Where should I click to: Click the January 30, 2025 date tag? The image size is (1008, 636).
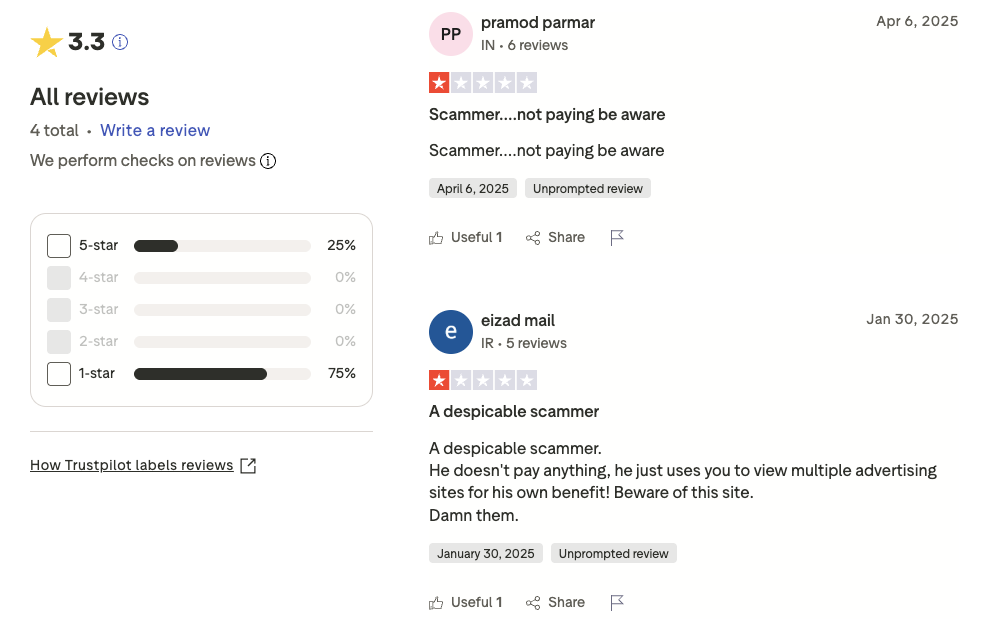pyautogui.click(x=486, y=553)
